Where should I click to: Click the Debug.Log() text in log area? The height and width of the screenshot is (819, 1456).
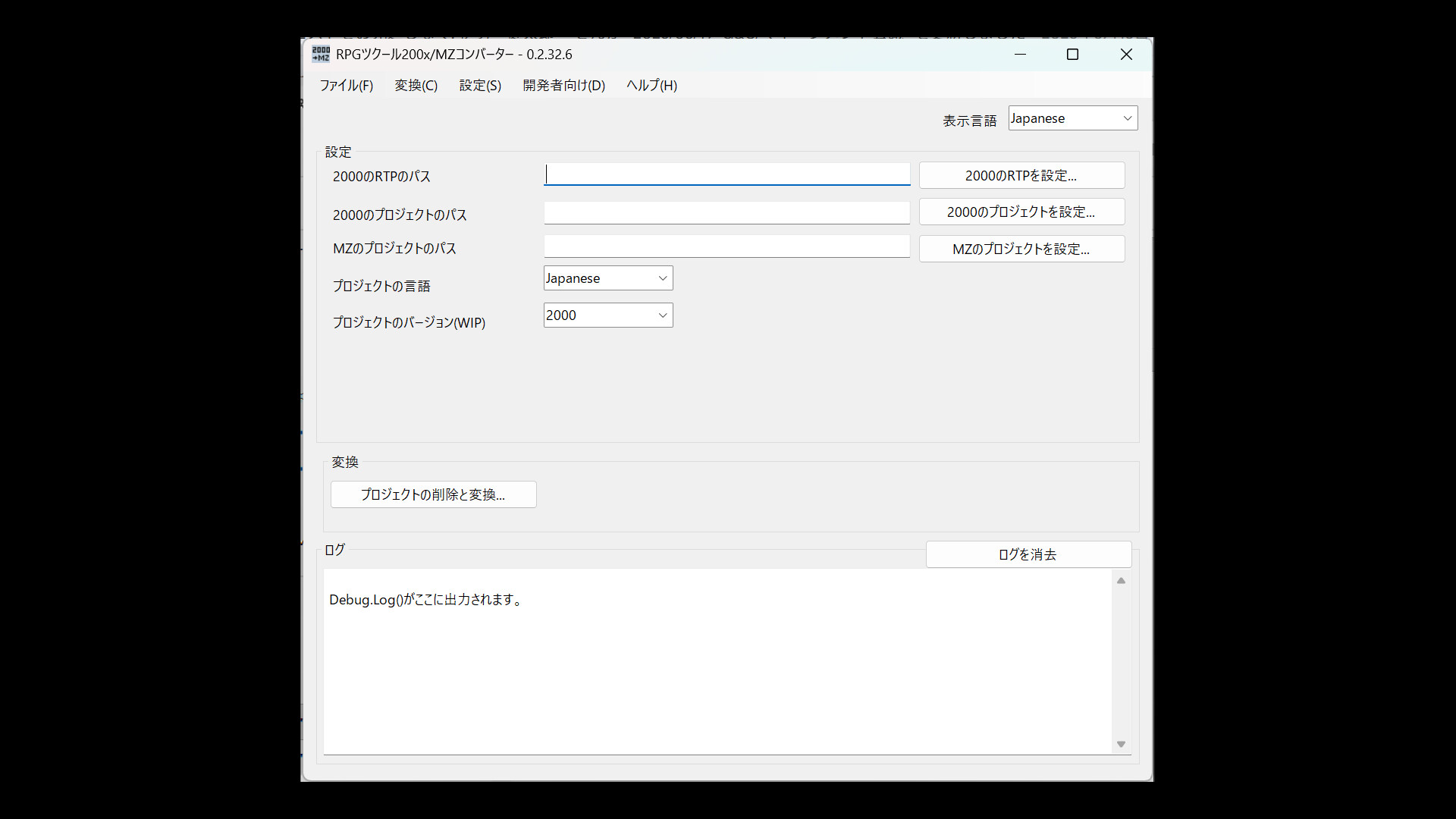click(x=426, y=600)
